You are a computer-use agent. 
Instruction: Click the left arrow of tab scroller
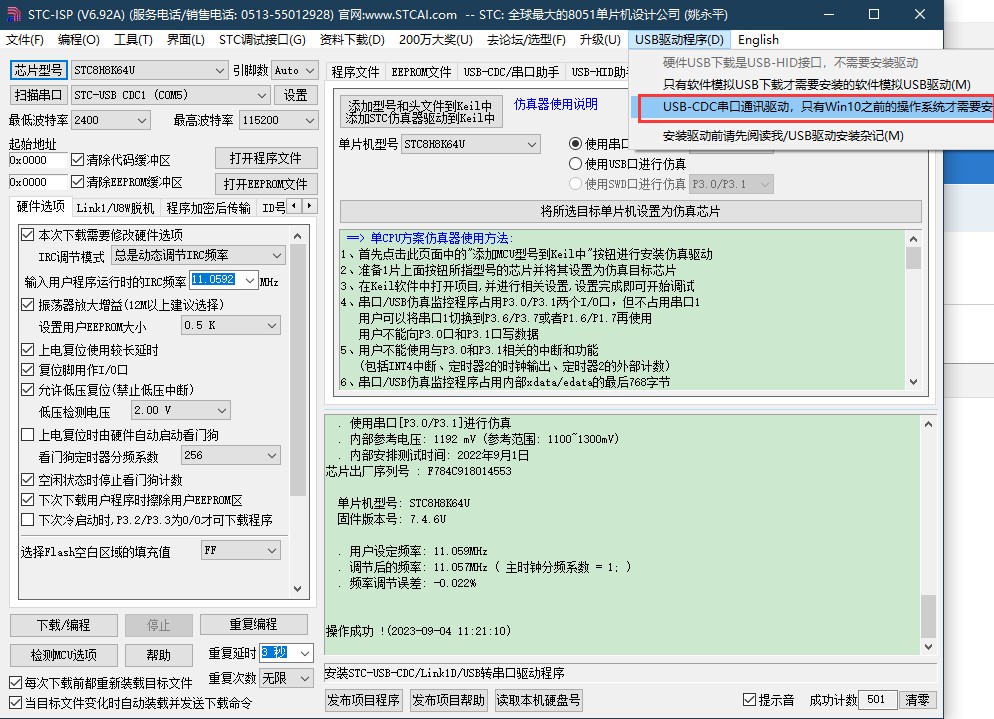(x=294, y=206)
